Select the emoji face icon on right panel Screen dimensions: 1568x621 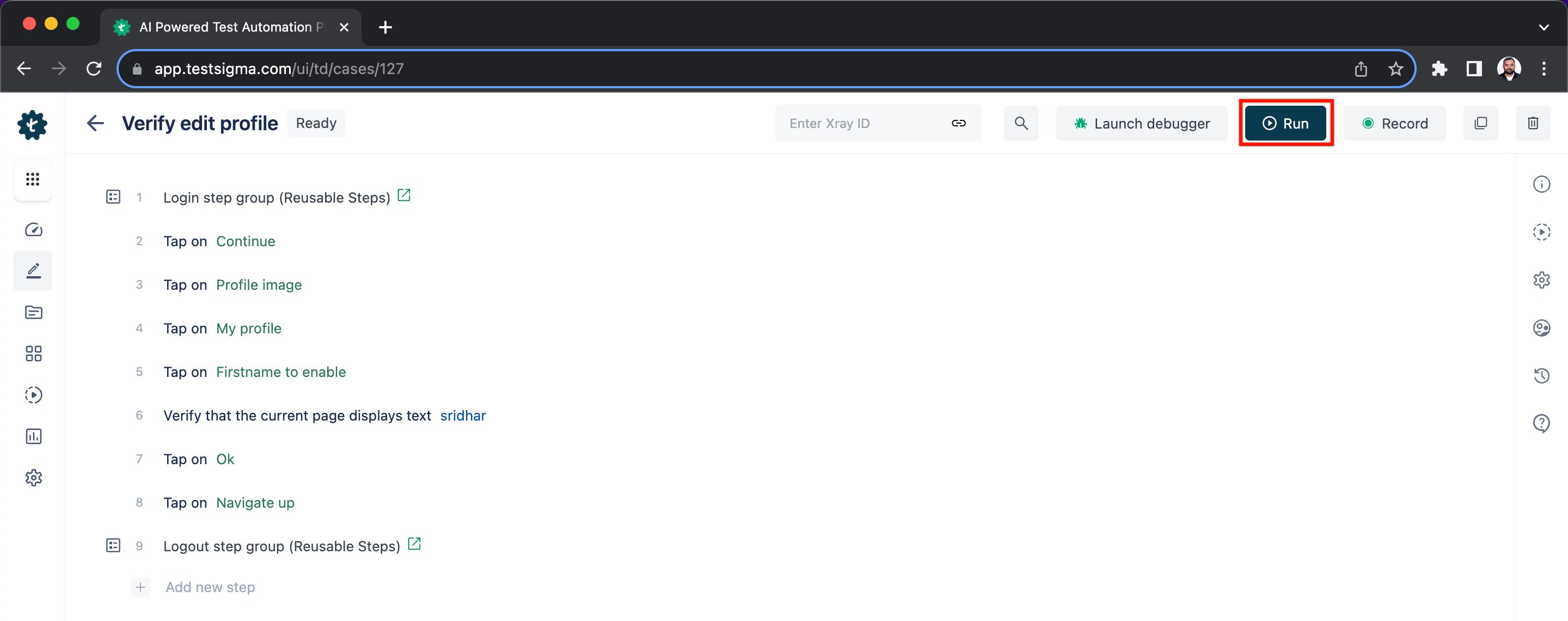(x=1543, y=327)
